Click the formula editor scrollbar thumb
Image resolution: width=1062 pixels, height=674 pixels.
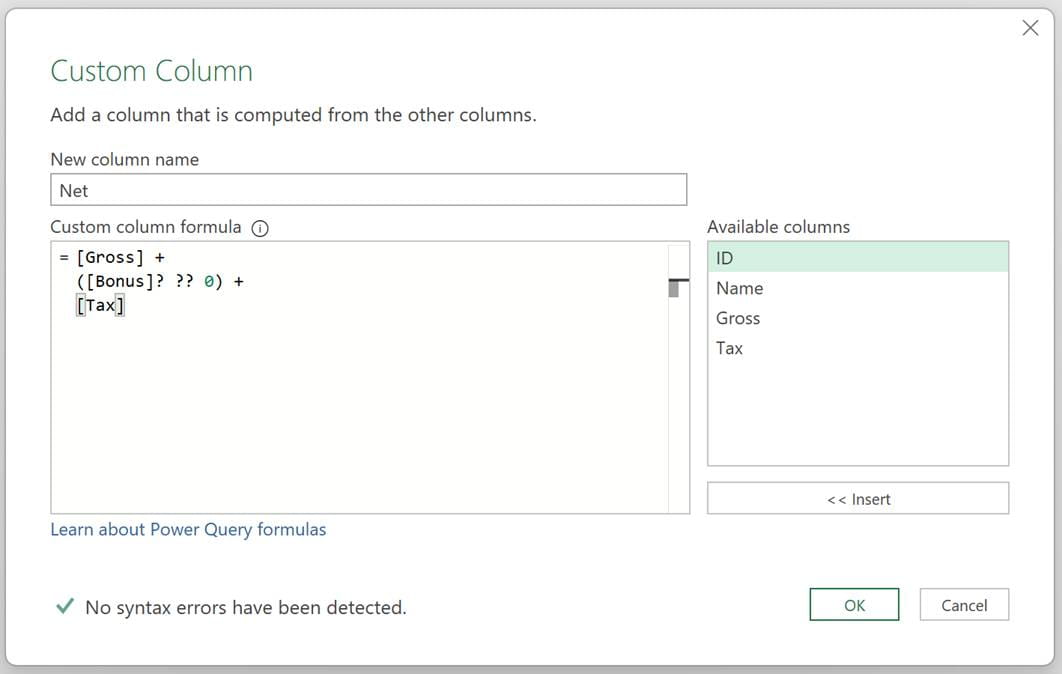674,288
